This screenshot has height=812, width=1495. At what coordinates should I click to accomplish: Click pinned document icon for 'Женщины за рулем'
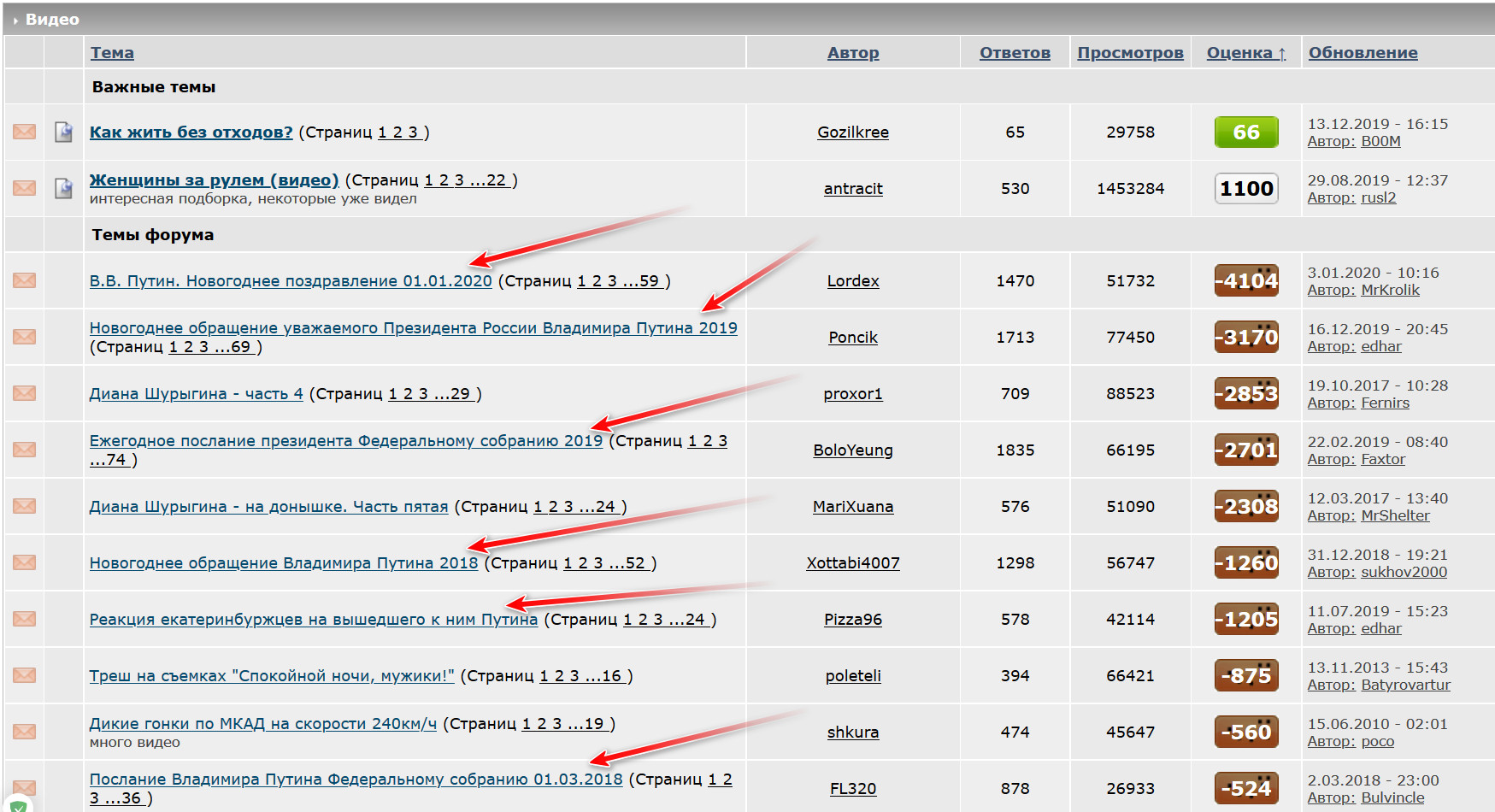(x=63, y=188)
